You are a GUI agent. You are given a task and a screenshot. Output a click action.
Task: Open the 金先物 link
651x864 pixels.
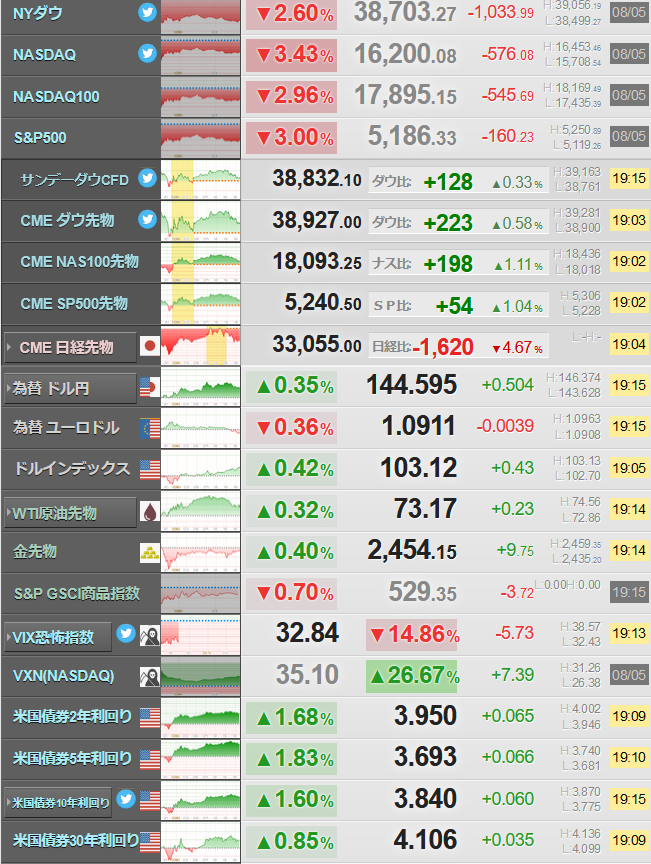click(x=35, y=551)
